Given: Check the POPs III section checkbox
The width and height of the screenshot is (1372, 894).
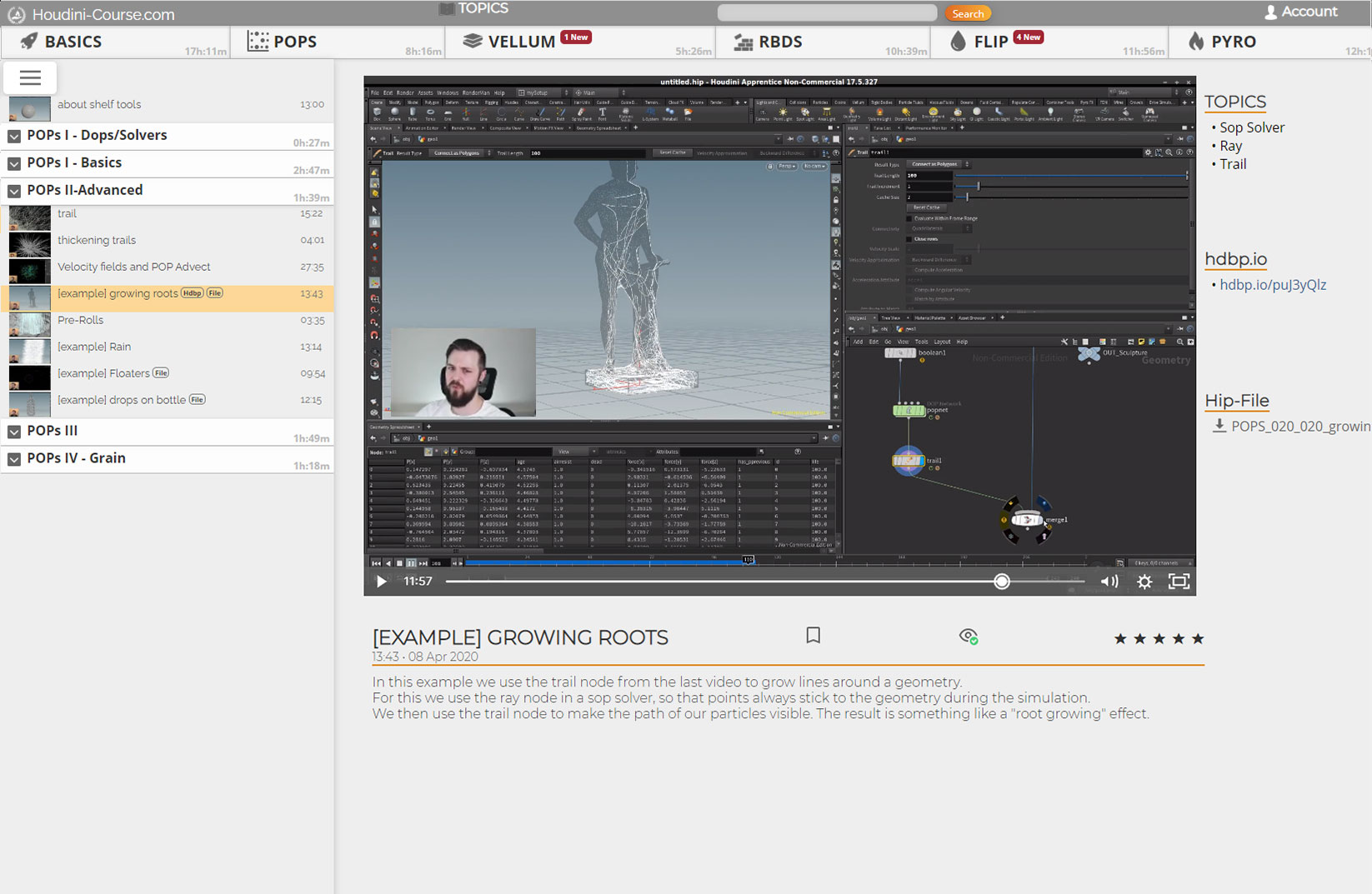Looking at the screenshot, I should pos(13,431).
